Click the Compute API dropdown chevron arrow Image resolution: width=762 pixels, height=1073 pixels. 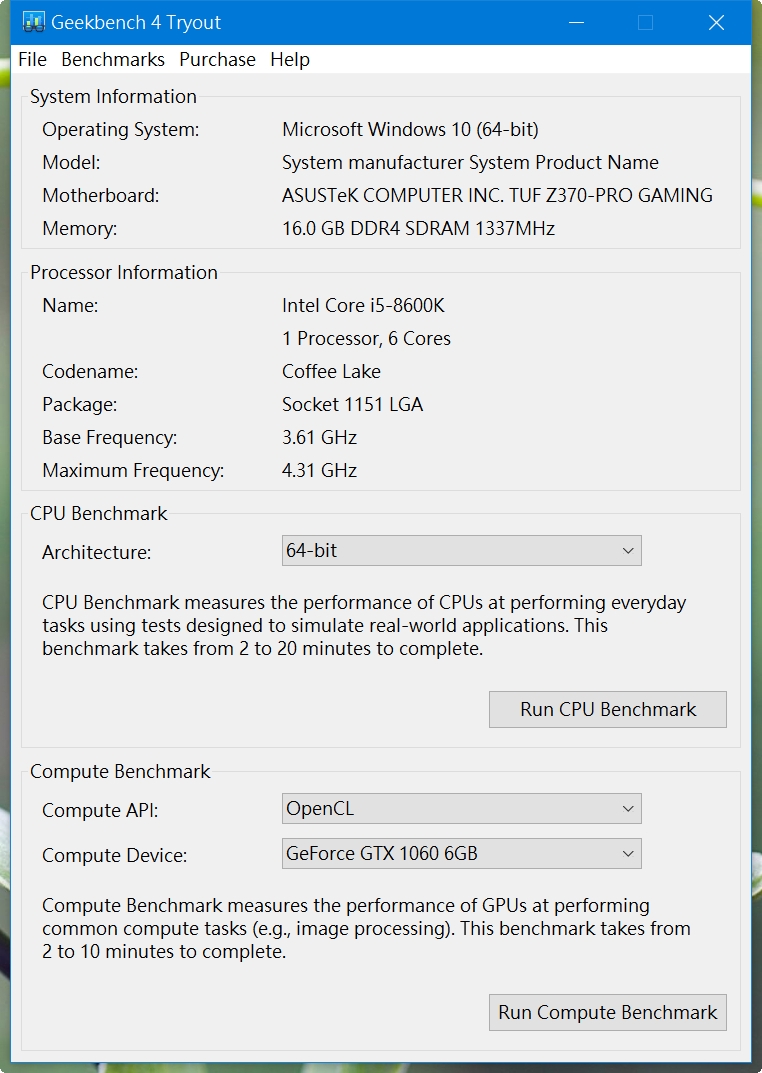[x=628, y=809]
